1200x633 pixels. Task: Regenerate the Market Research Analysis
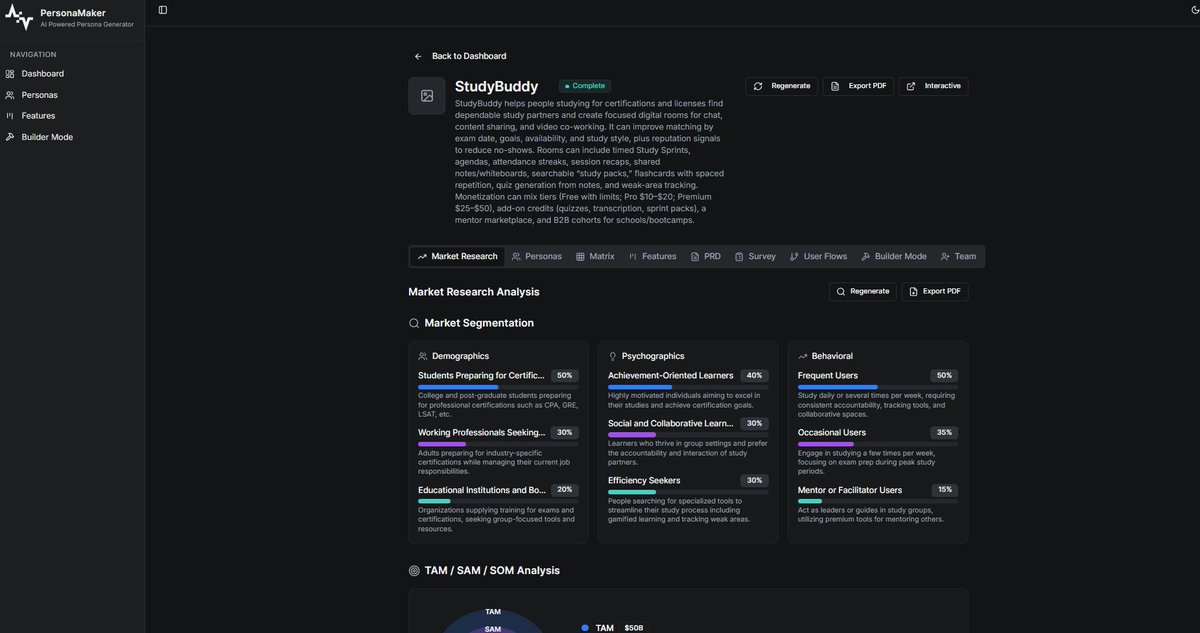point(862,292)
